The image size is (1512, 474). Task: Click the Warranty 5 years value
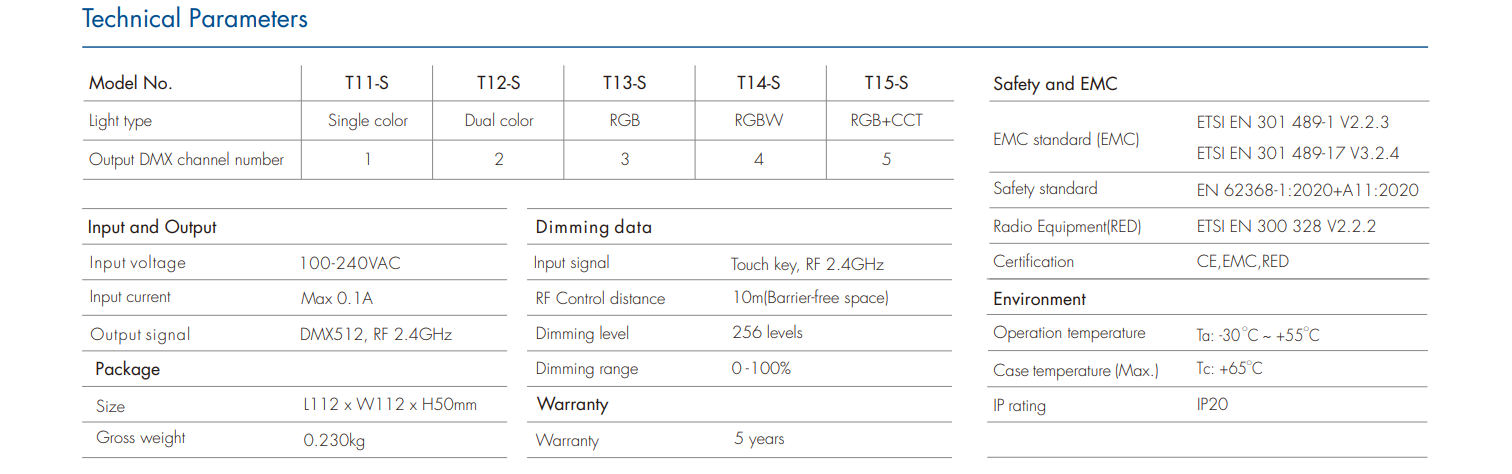coord(759,438)
